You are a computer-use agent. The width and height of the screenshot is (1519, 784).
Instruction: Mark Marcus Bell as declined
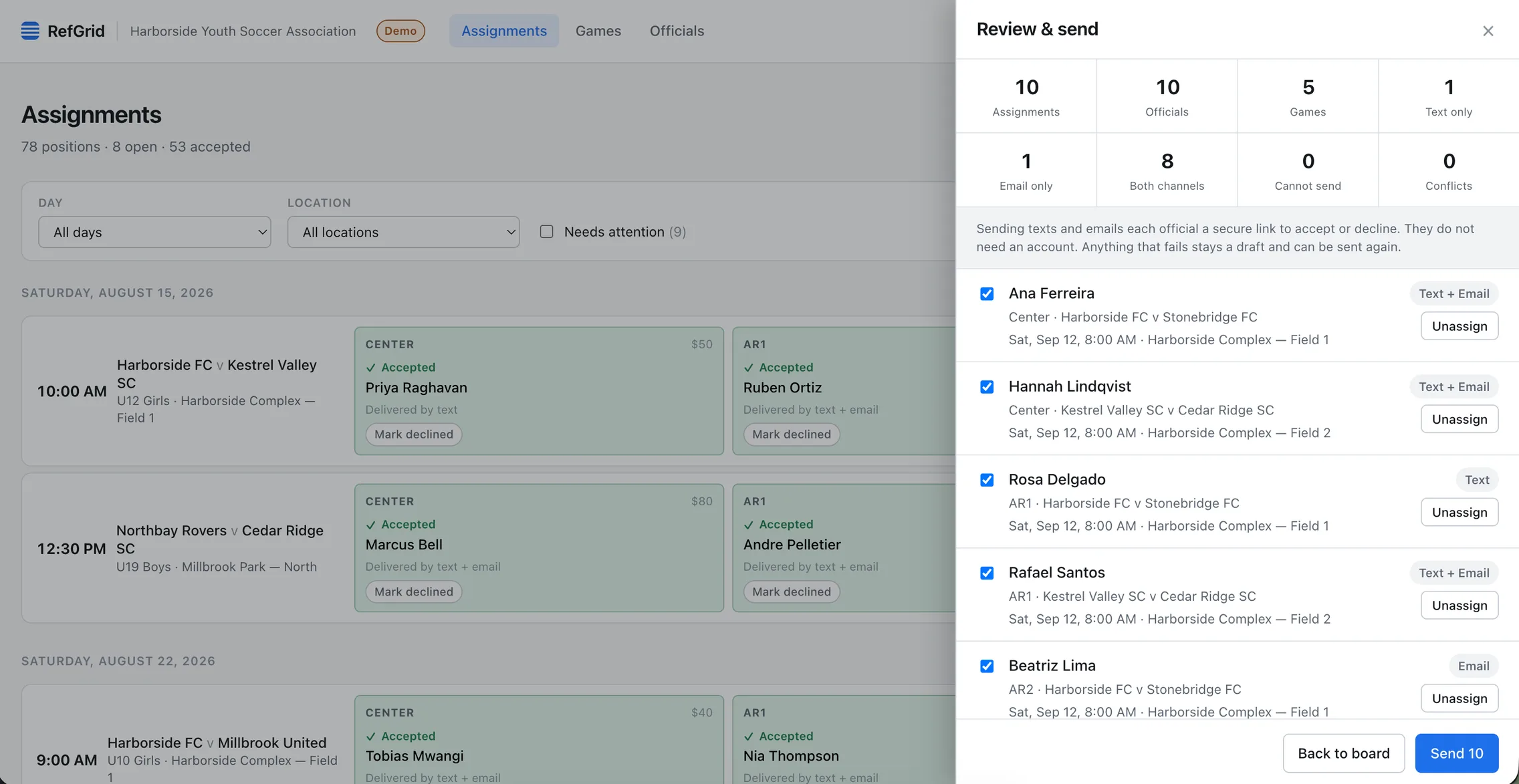pos(413,592)
